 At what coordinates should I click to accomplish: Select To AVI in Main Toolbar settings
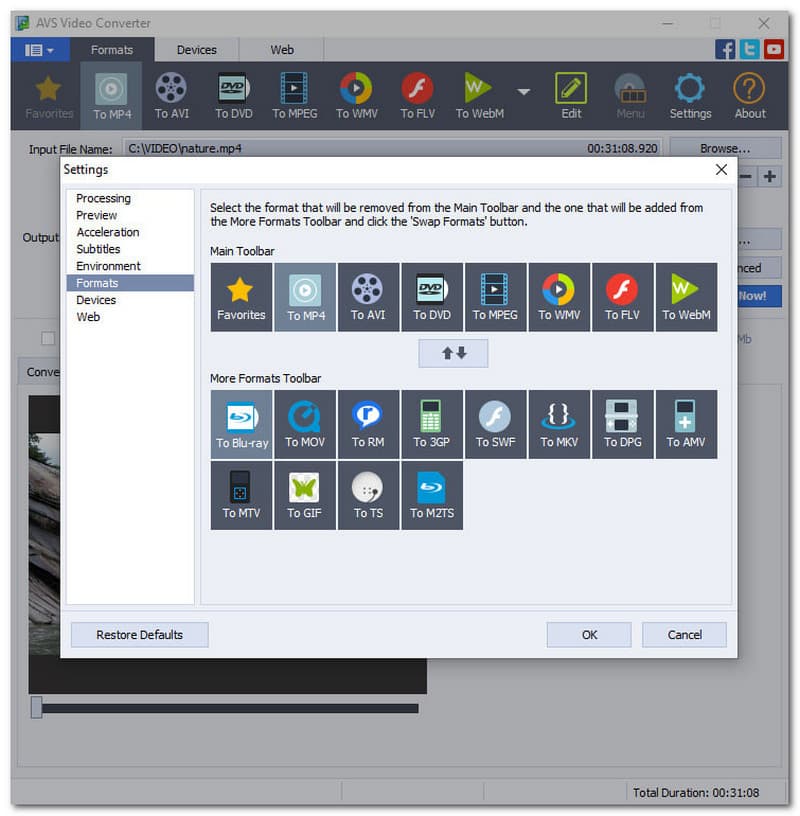pos(369,297)
